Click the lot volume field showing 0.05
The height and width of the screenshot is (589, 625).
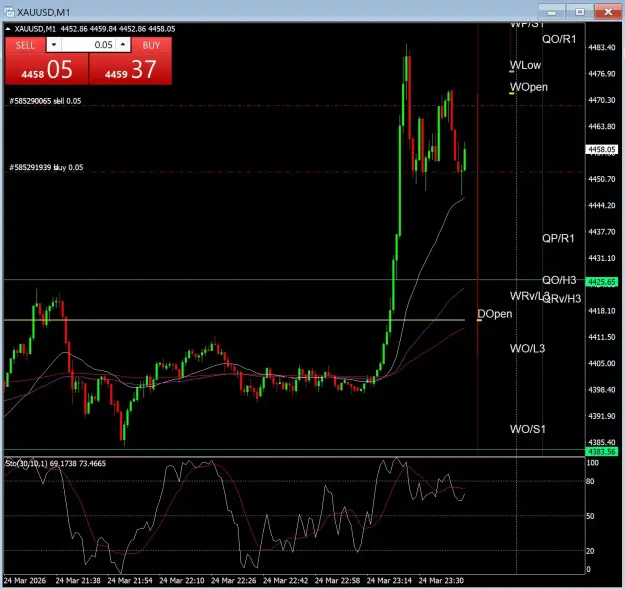click(x=88, y=45)
